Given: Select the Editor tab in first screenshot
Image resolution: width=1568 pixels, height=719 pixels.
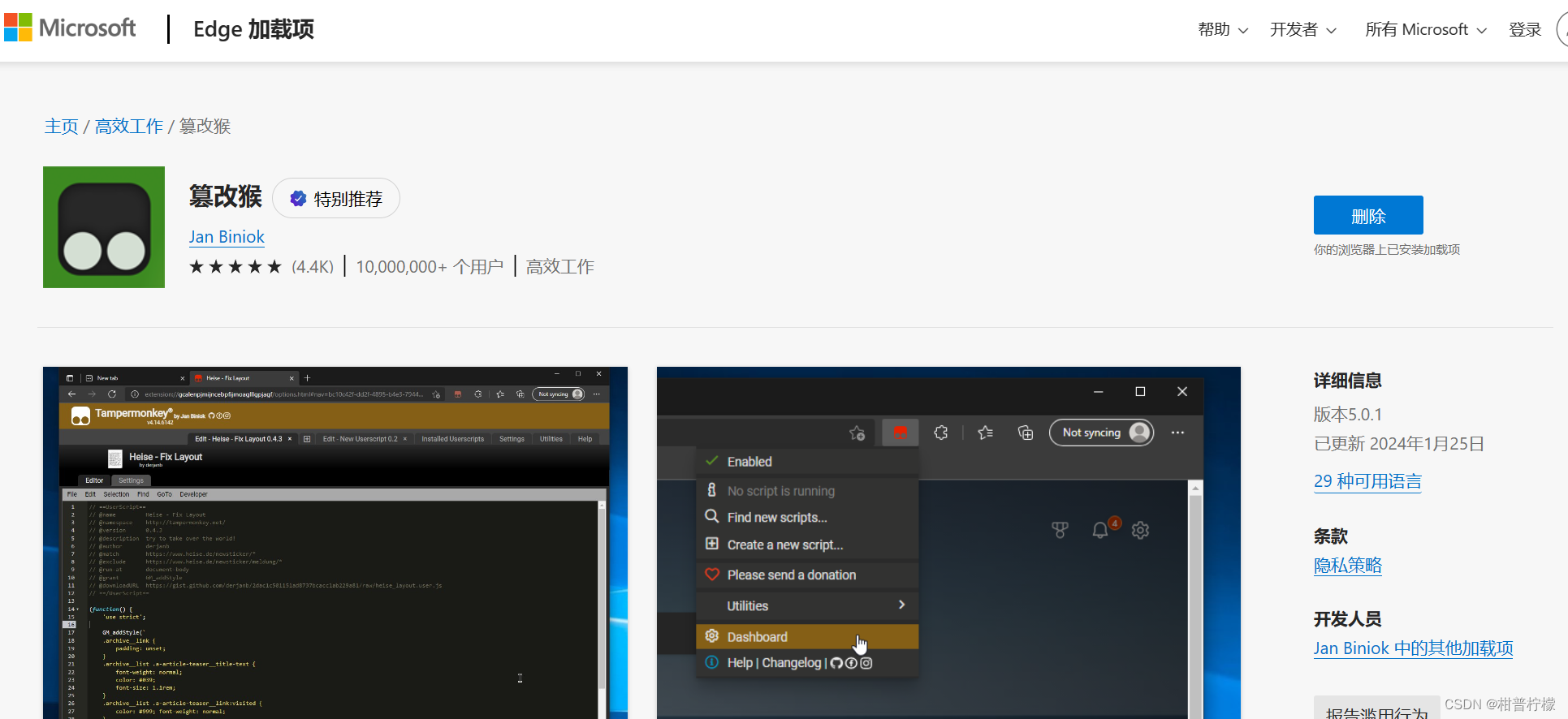Looking at the screenshot, I should click(x=94, y=480).
